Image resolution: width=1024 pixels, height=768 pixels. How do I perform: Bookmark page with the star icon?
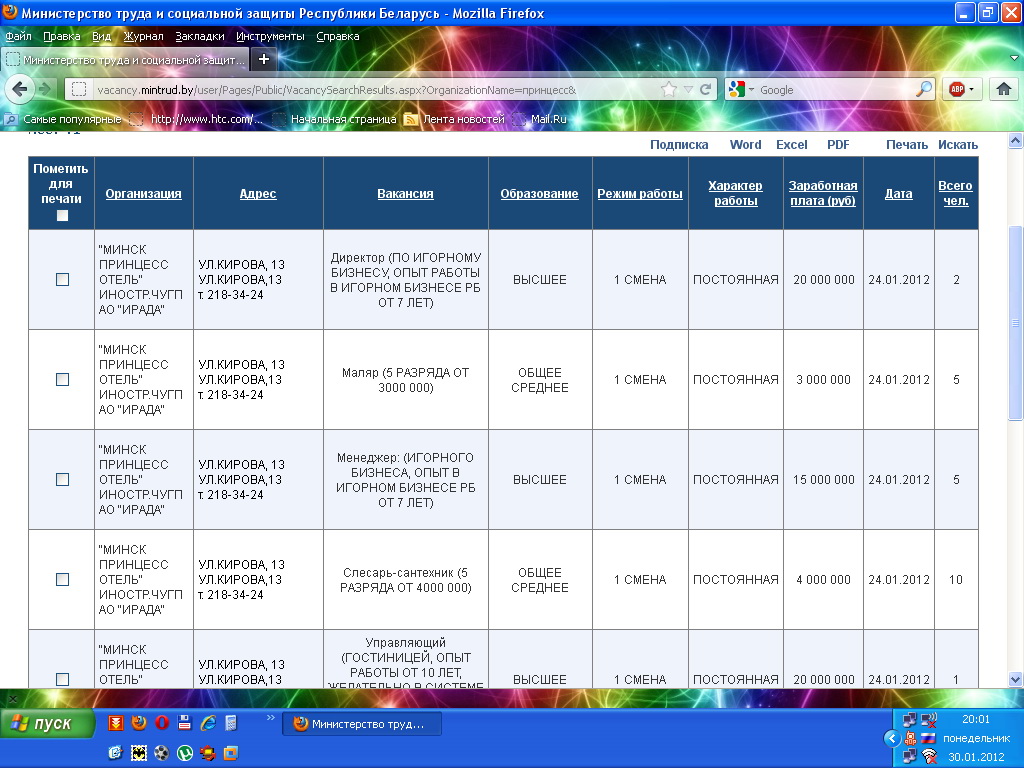coord(669,89)
